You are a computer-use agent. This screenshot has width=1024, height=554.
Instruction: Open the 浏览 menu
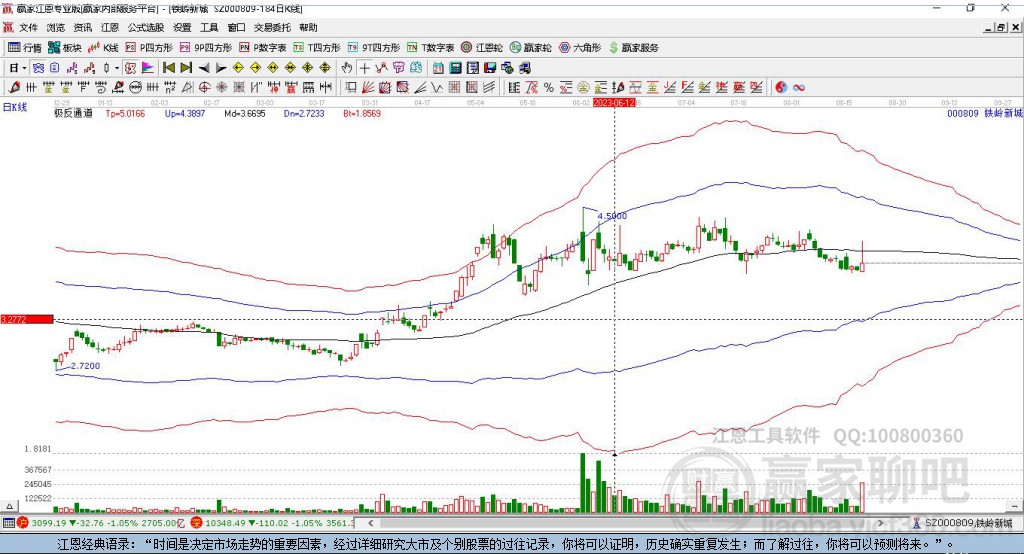pos(56,27)
